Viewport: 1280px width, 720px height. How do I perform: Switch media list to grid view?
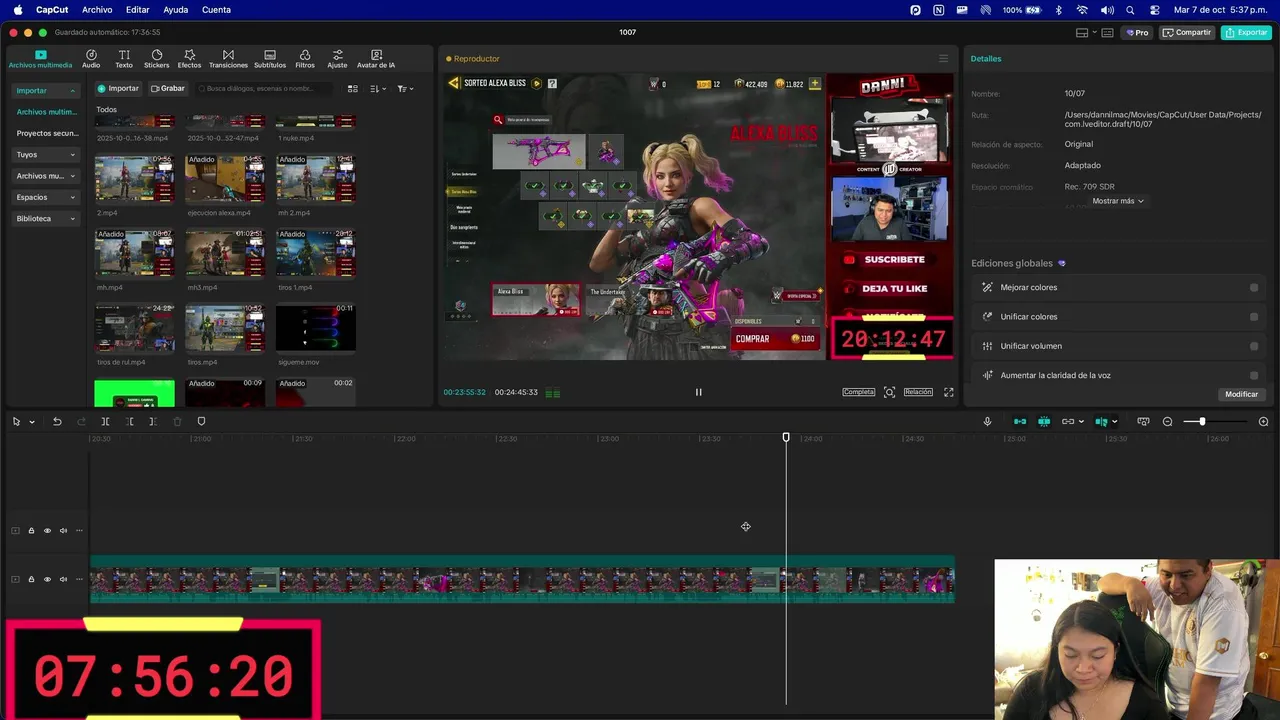pos(352,89)
